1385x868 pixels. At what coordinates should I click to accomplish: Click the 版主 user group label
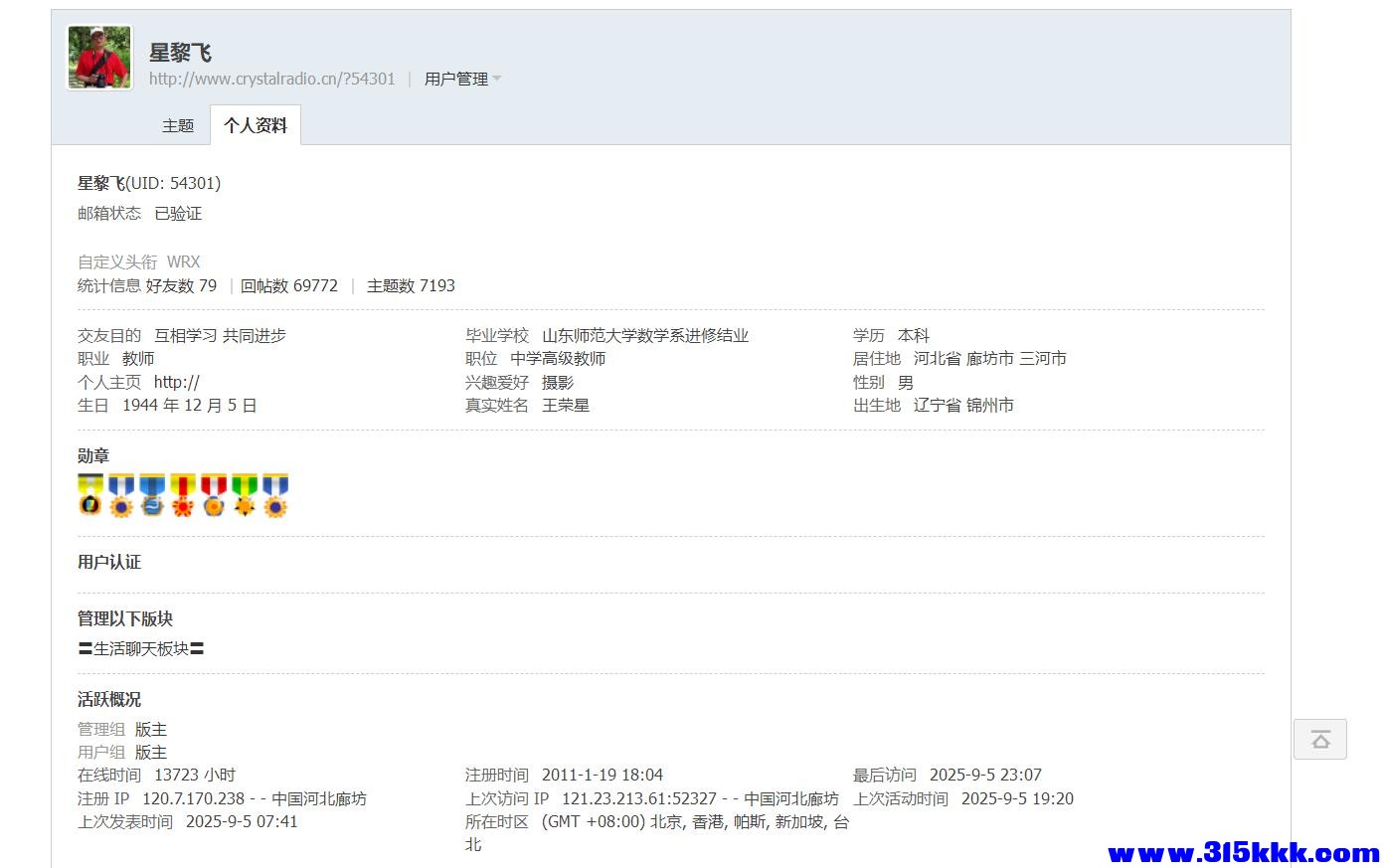[x=151, y=752]
